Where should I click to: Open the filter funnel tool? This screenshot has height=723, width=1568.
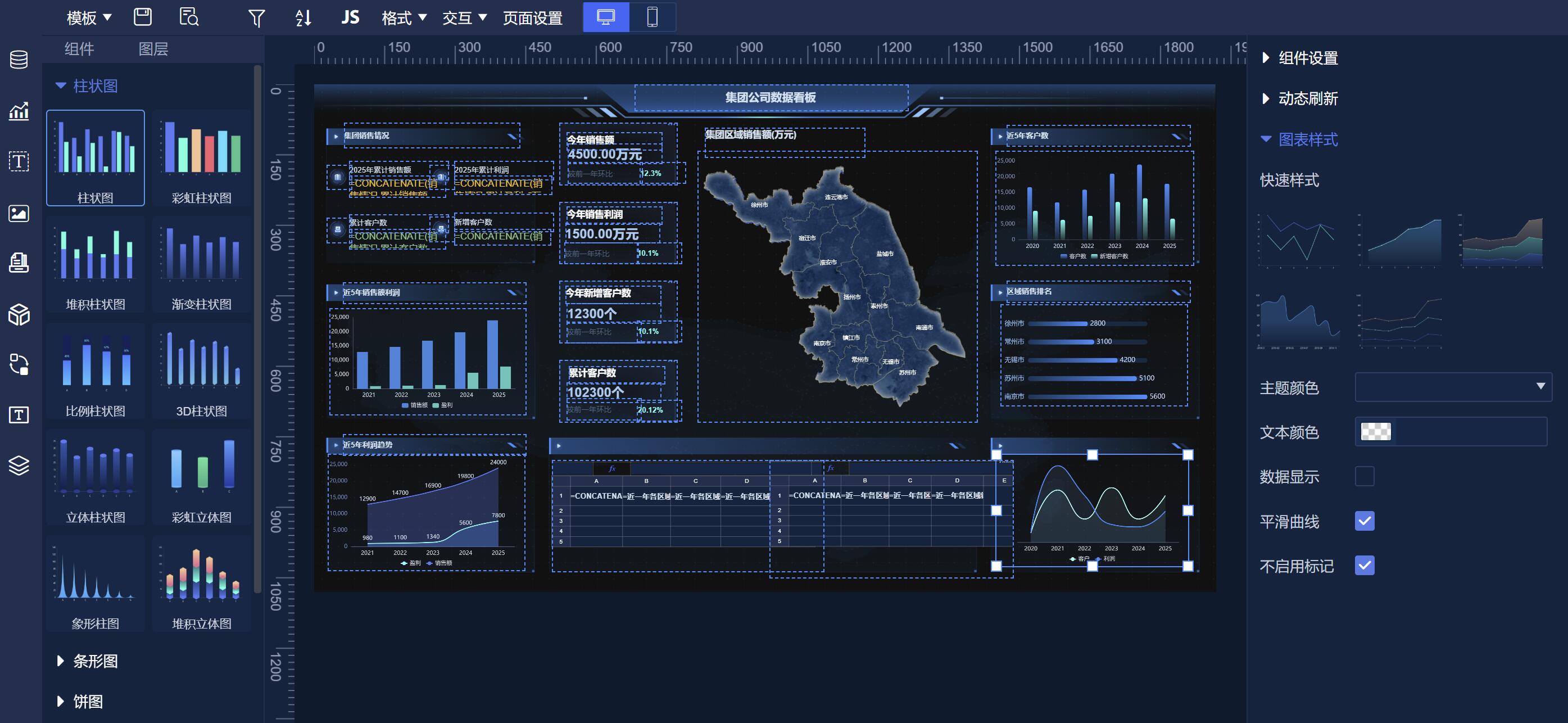256,19
